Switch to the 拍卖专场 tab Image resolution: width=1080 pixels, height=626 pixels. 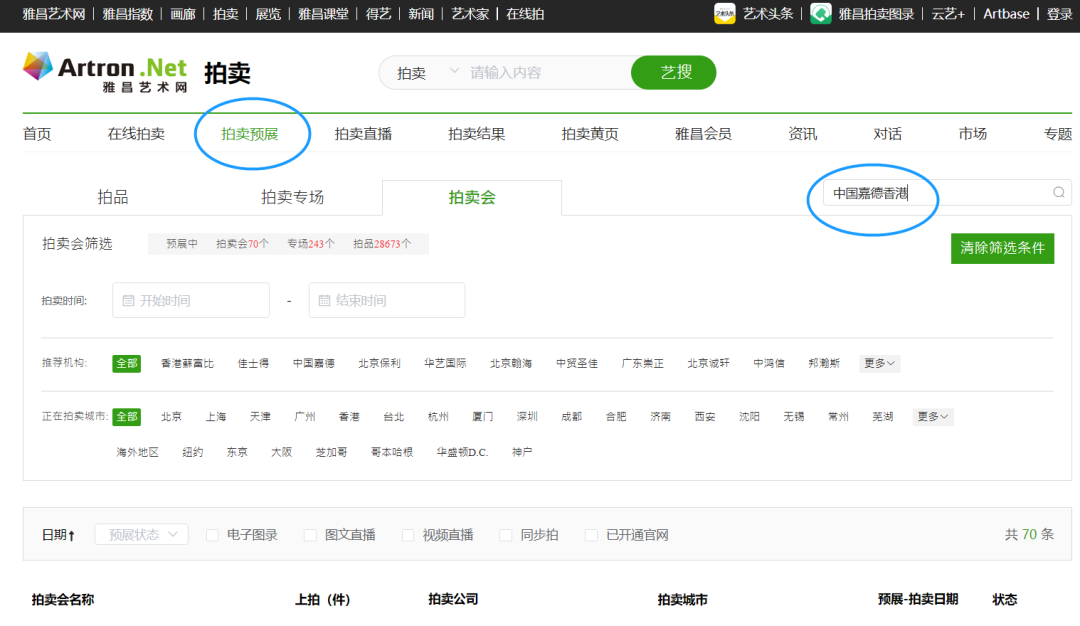292,198
